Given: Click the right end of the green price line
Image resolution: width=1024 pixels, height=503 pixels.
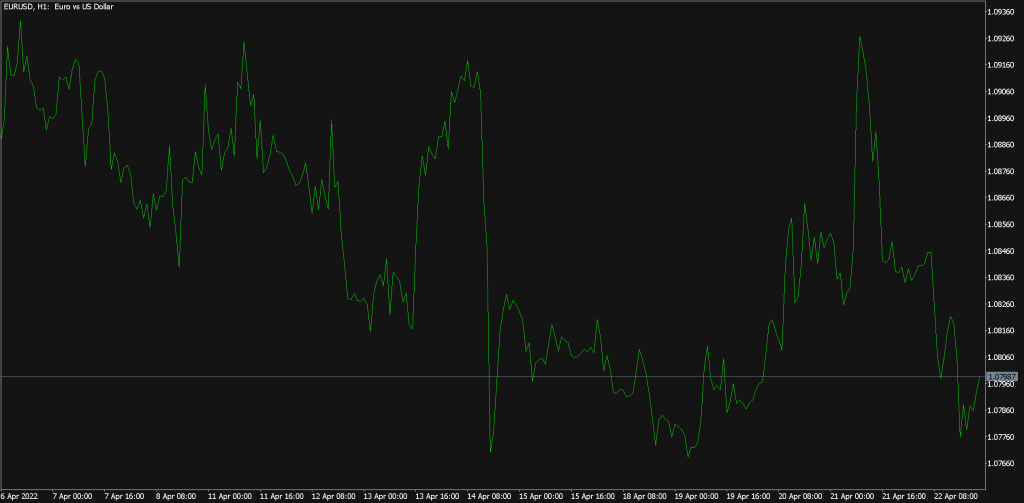Looking at the screenshot, I should (x=979, y=377).
